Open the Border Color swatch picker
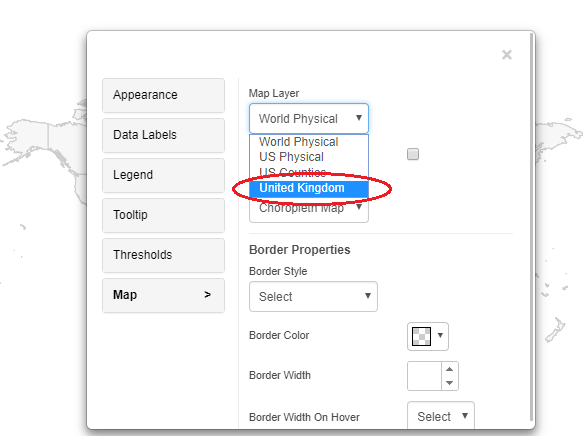 pos(428,336)
